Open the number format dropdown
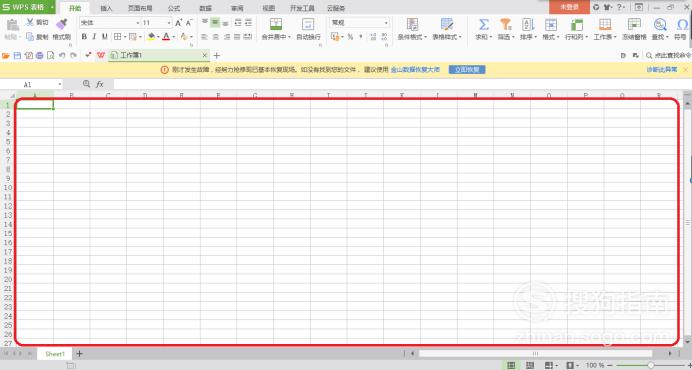This screenshot has width=692, height=370. tap(386, 23)
